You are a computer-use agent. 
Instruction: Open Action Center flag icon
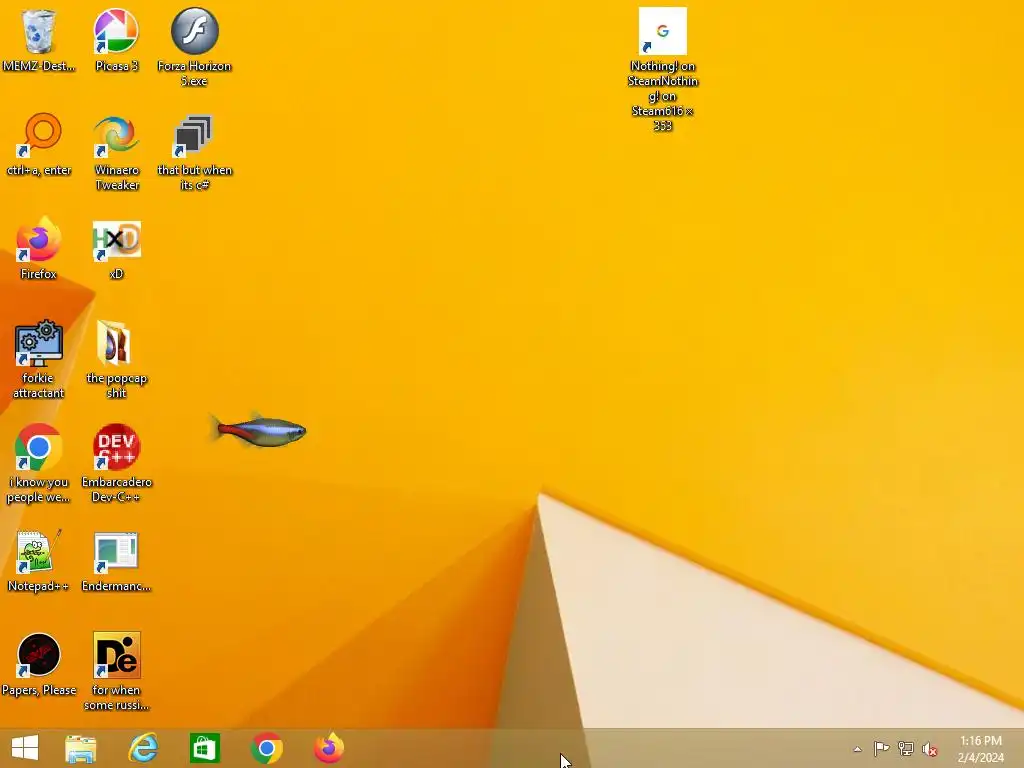[881, 748]
